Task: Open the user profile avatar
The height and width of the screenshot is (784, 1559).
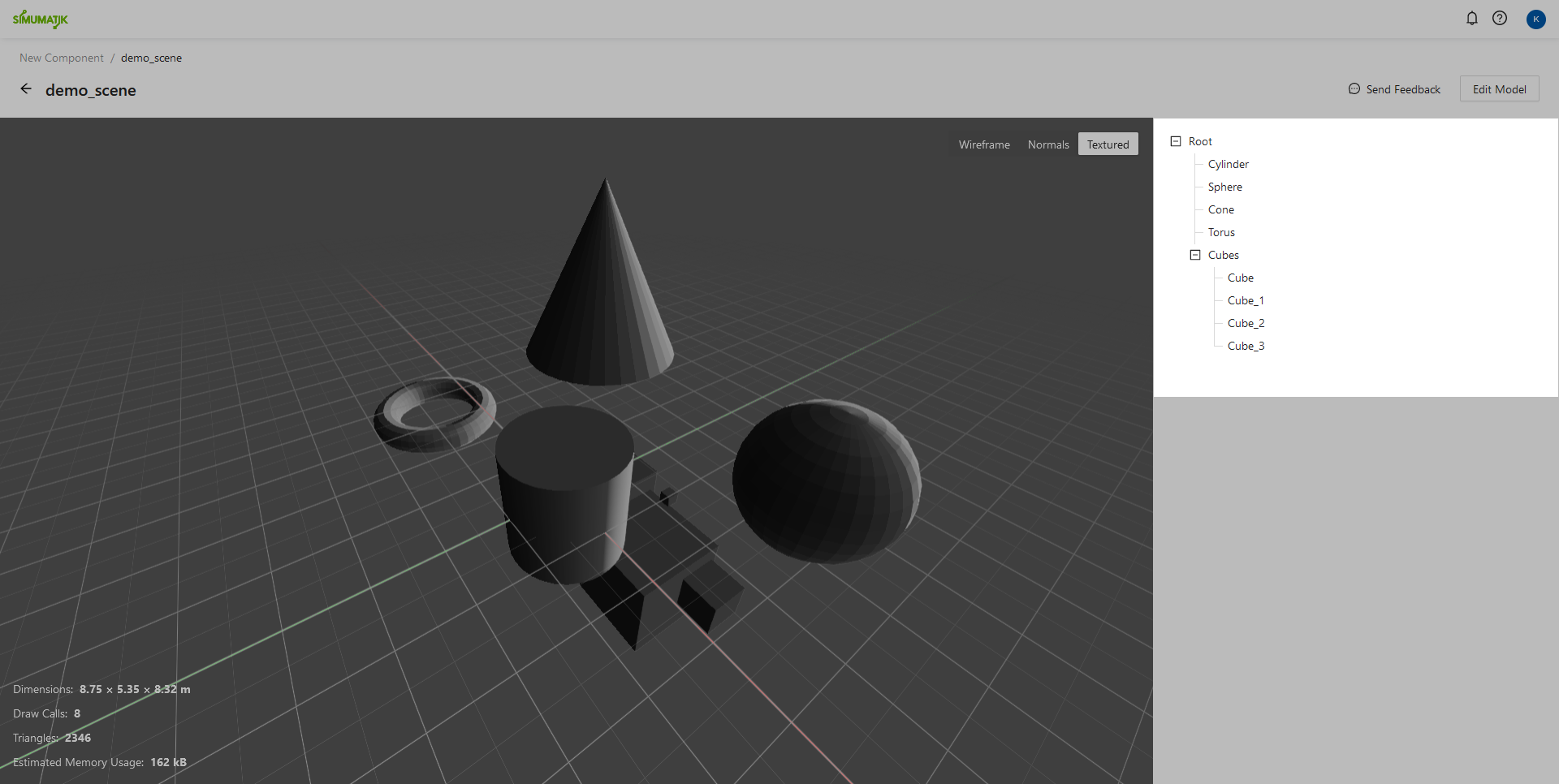Action: pos(1535,19)
